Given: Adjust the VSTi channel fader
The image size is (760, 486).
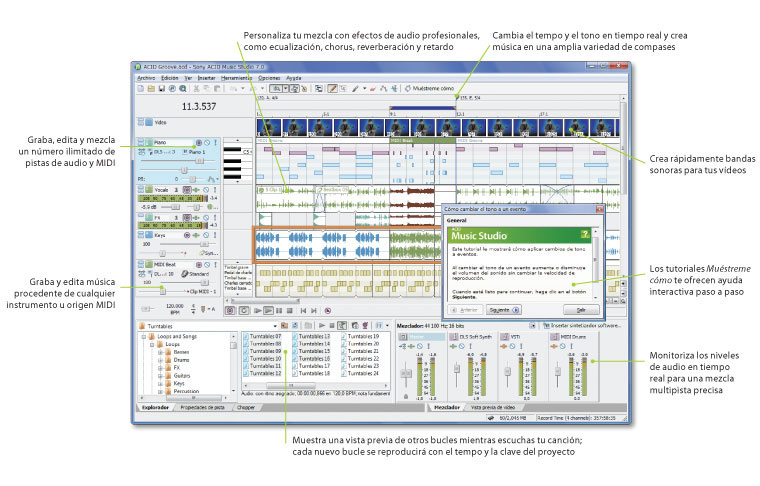Looking at the screenshot, I should pos(507,372).
